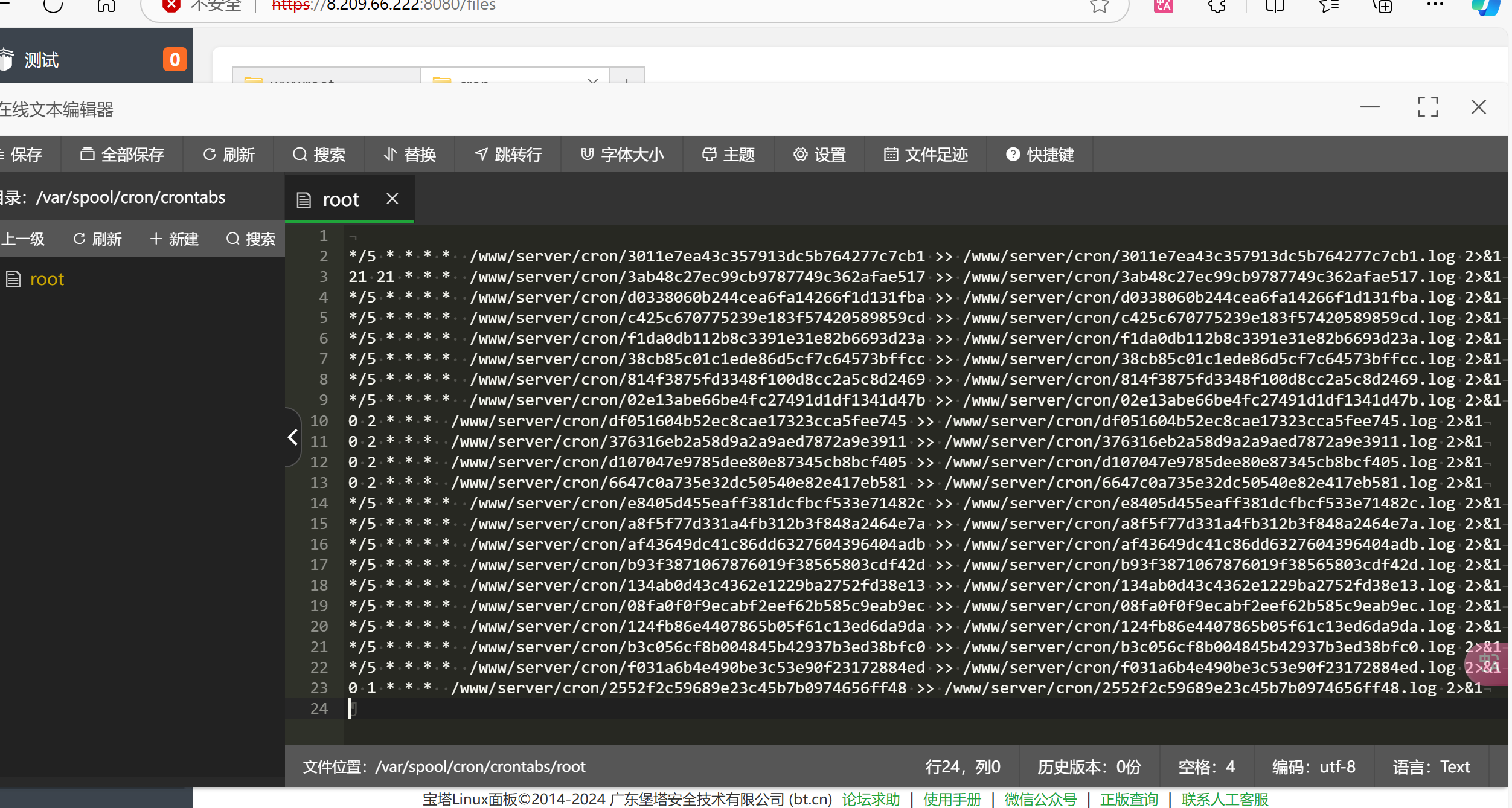The width and height of the screenshot is (1512, 808).
Task: Open browser favorites list icon
Action: (1329, 5)
